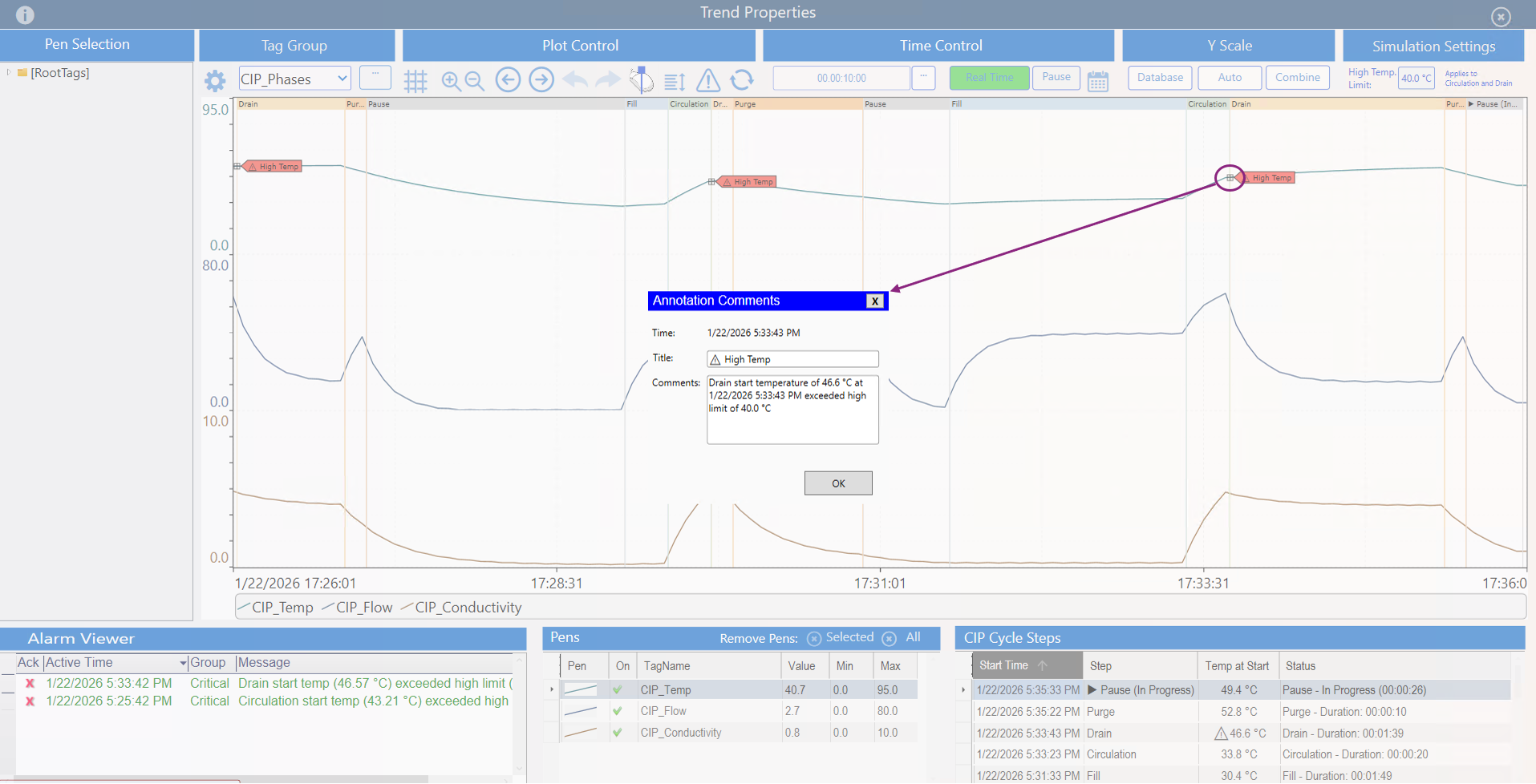Open the calendar icon in Time Control
The width and height of the screenshot is (1536, 784).
tap(1098, 80)
